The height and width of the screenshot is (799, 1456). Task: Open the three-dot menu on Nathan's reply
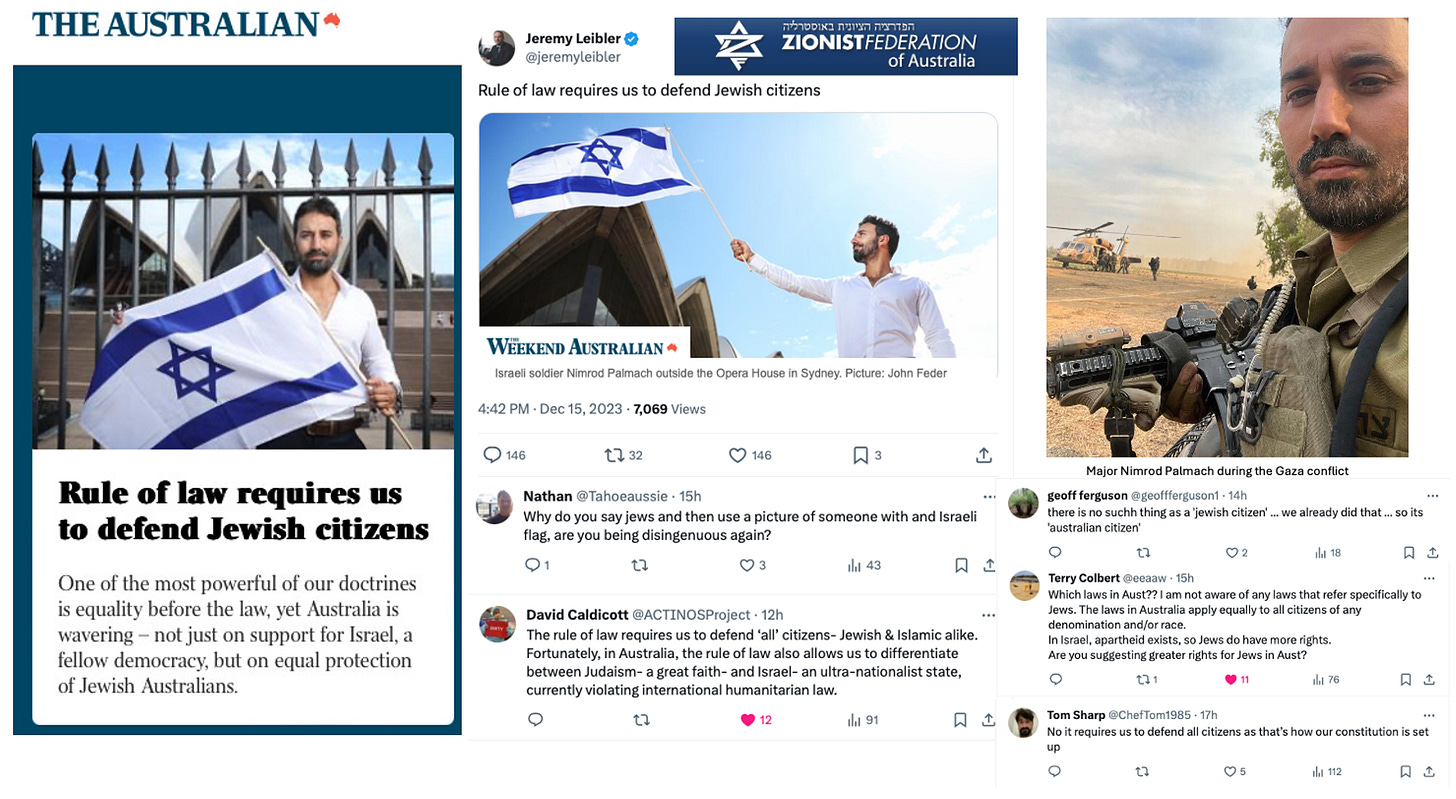pos(990,496)
